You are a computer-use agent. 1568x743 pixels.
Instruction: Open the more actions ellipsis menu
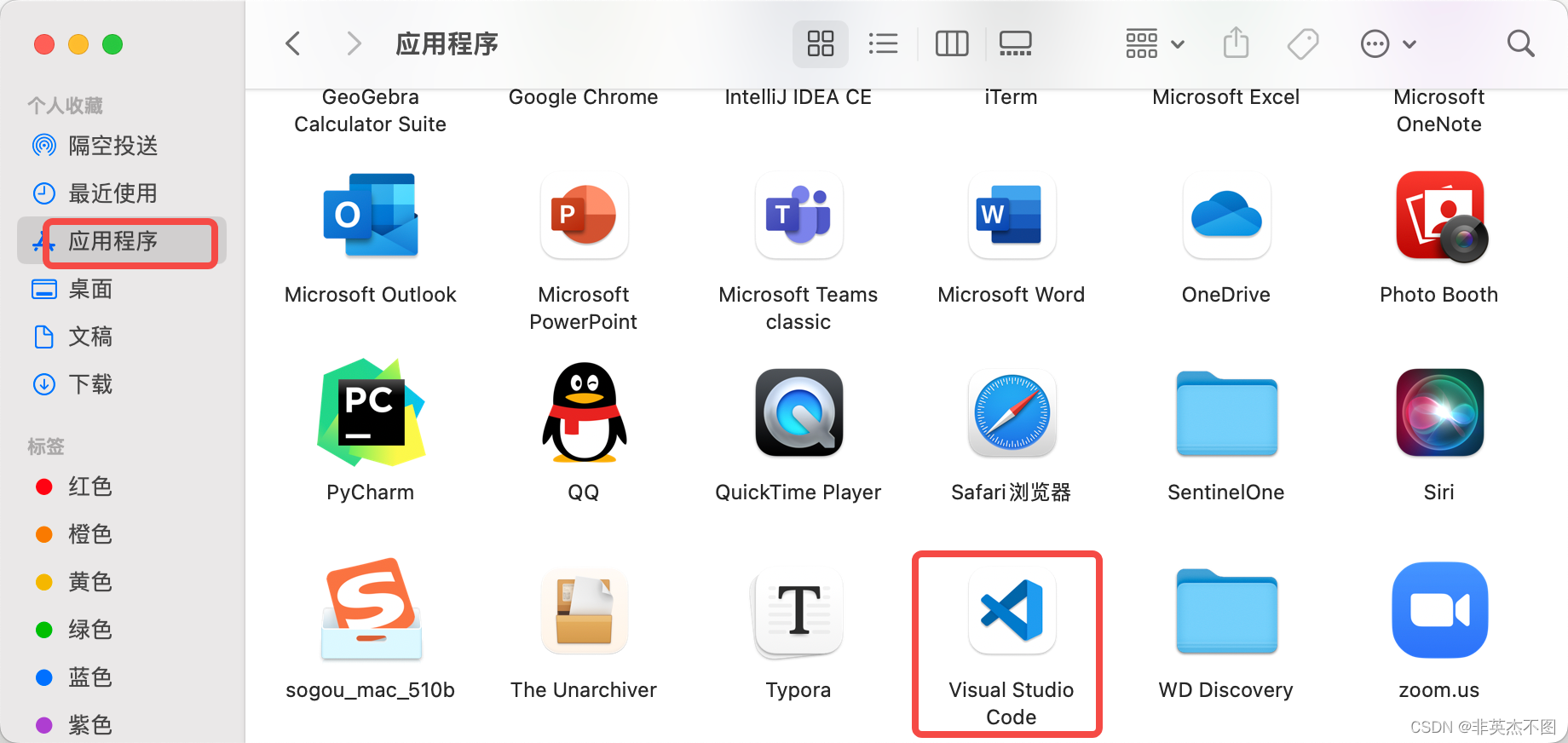(1388, 43)
